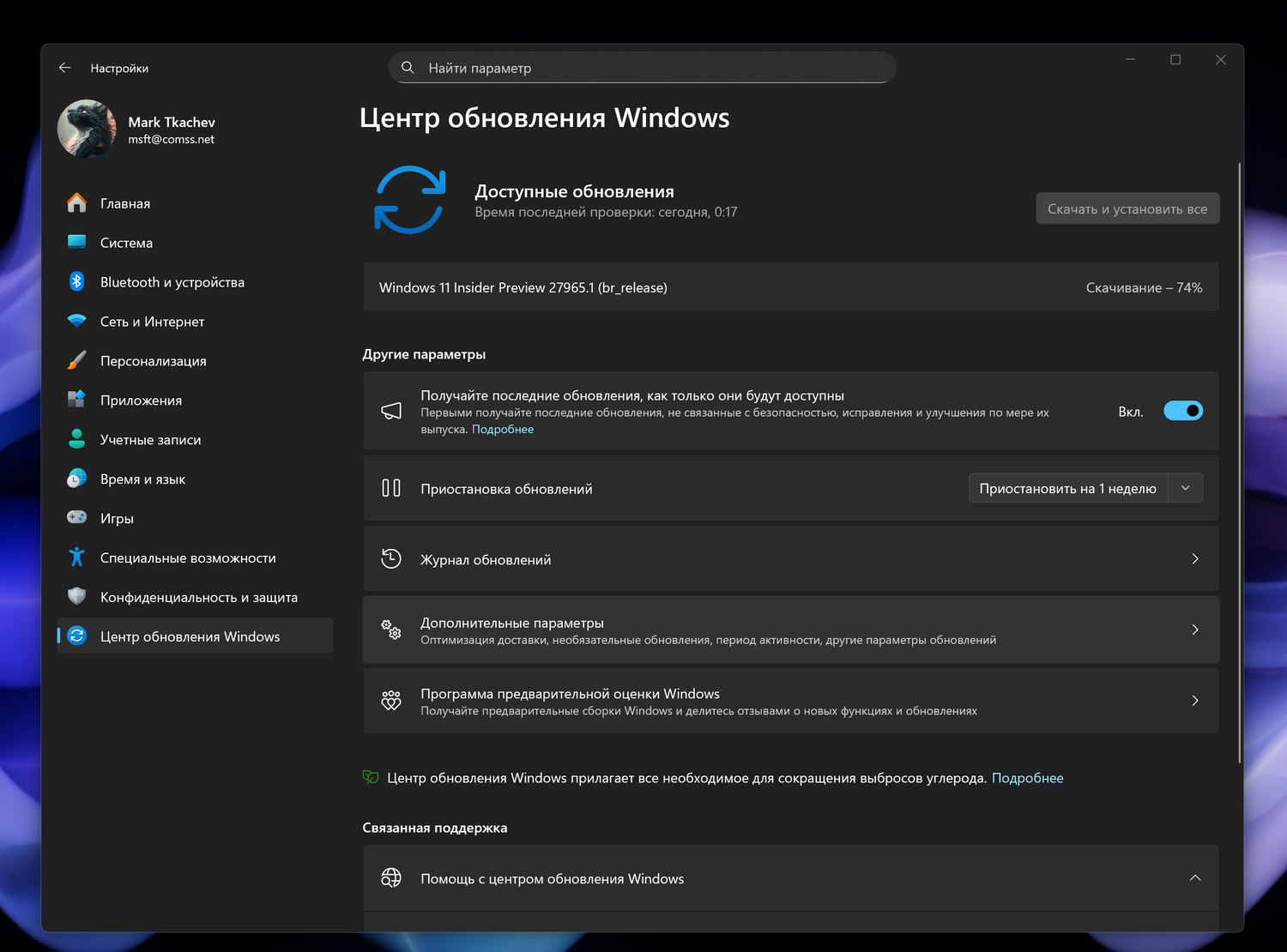Select Время и язык in sidebar
1287x952 pixels.
(x=143, y=479)
